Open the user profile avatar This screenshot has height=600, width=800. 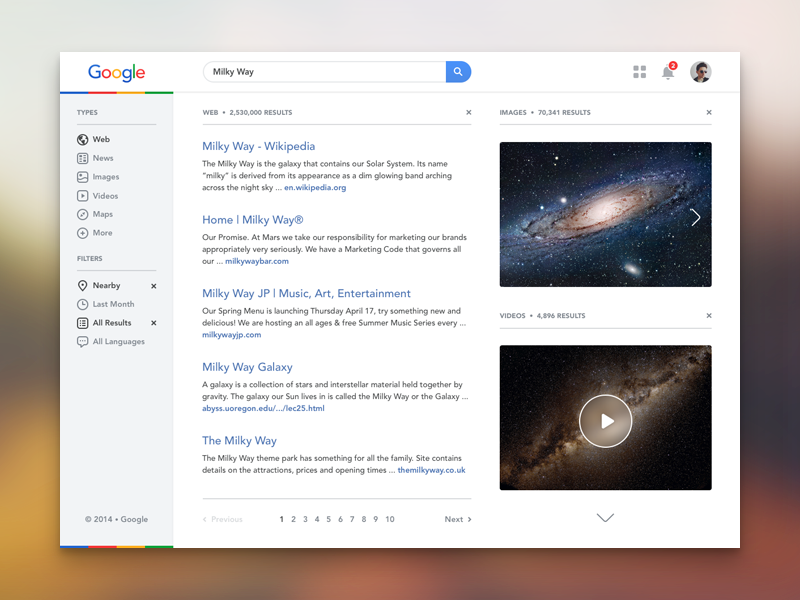point(701,72)
